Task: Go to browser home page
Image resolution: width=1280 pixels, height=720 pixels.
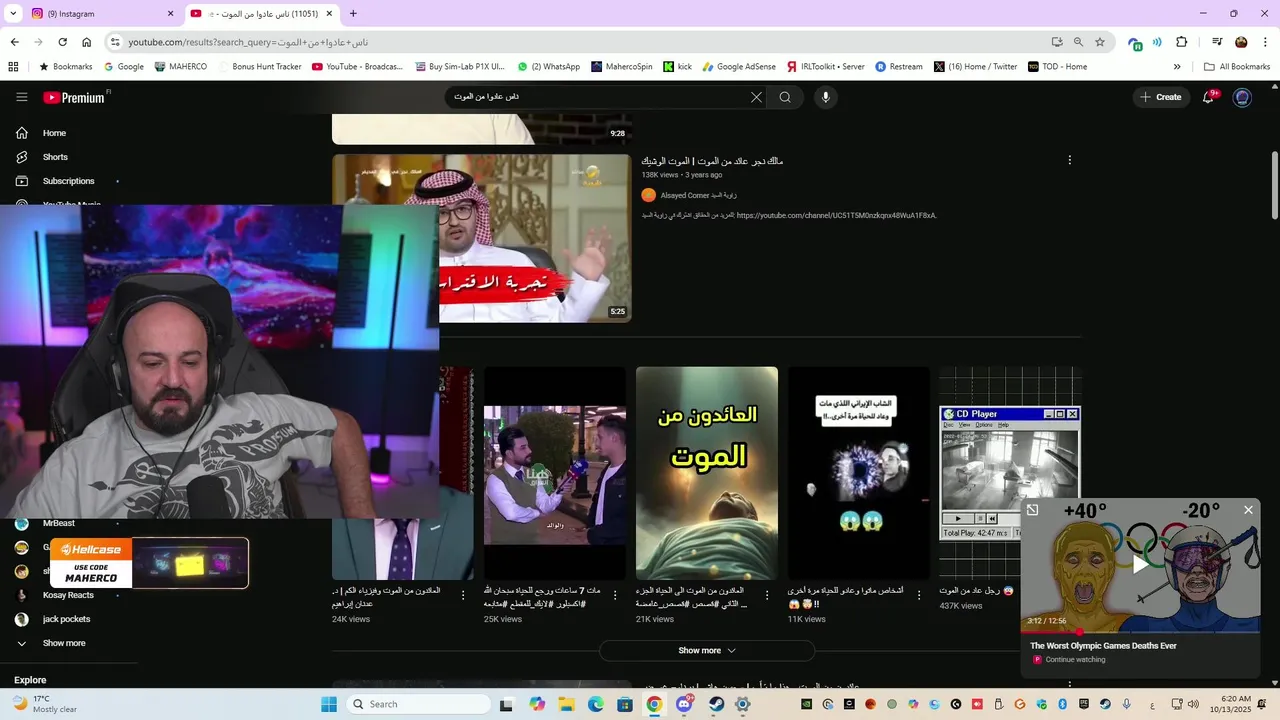Action: (86, 42)
